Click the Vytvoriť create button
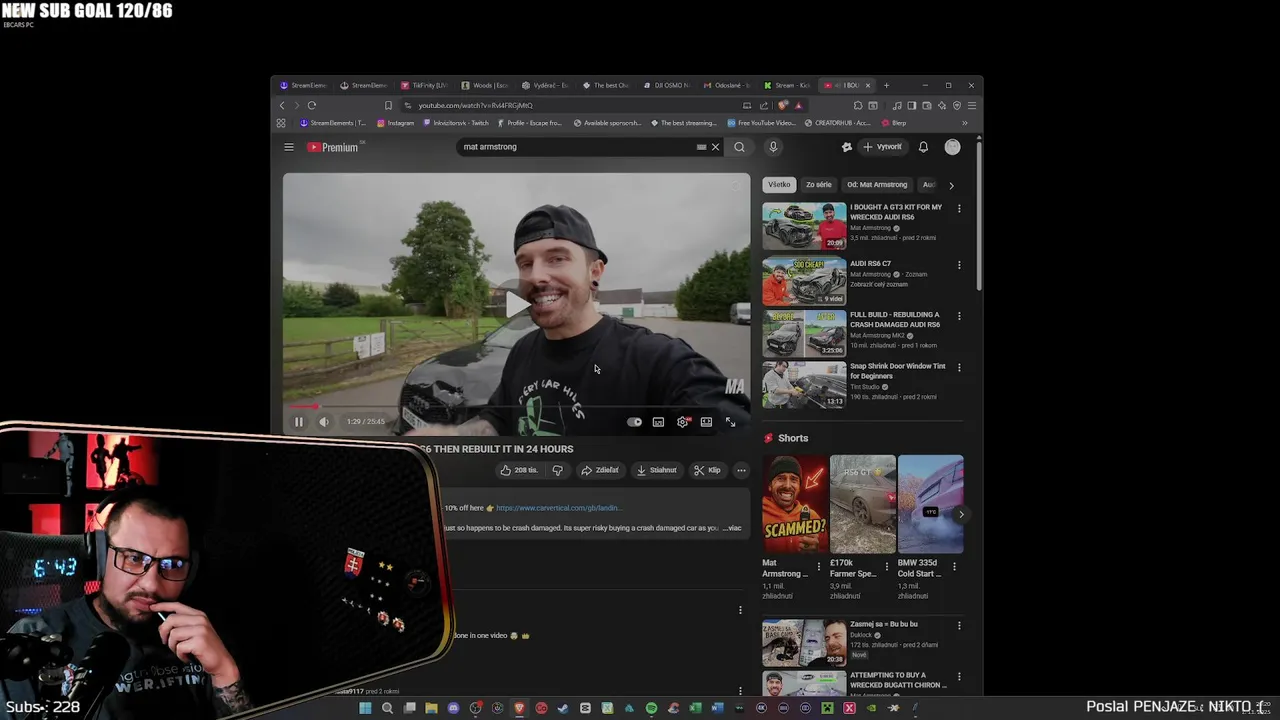This screenshot has height=720, width=1280. 883,147
